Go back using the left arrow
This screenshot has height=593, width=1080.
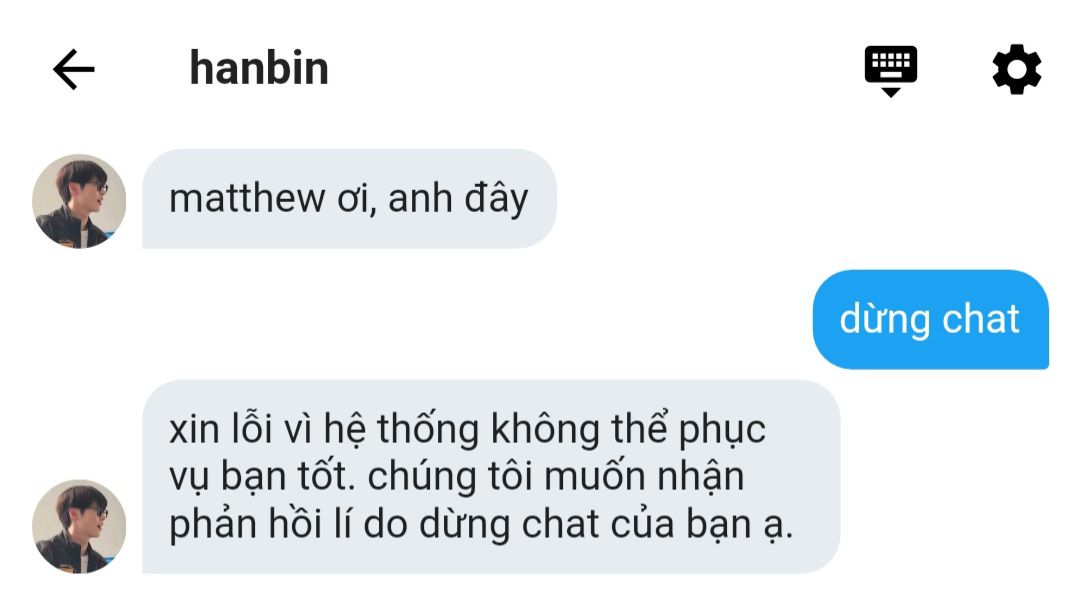click(x=74, y=69)
